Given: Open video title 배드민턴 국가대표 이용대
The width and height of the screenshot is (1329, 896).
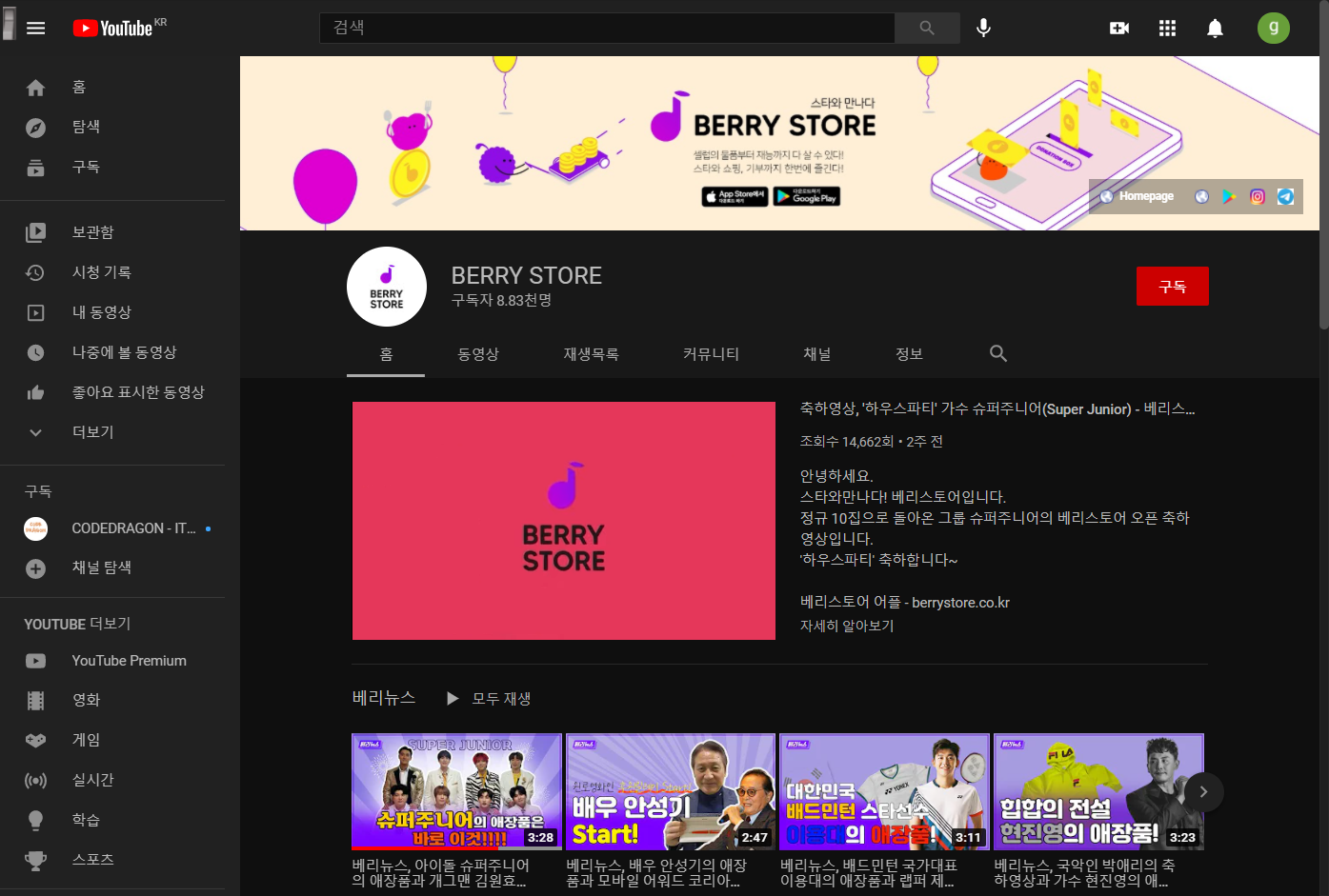Looking at the screenshot, I should pyautogui.click(x=869, y=873).
